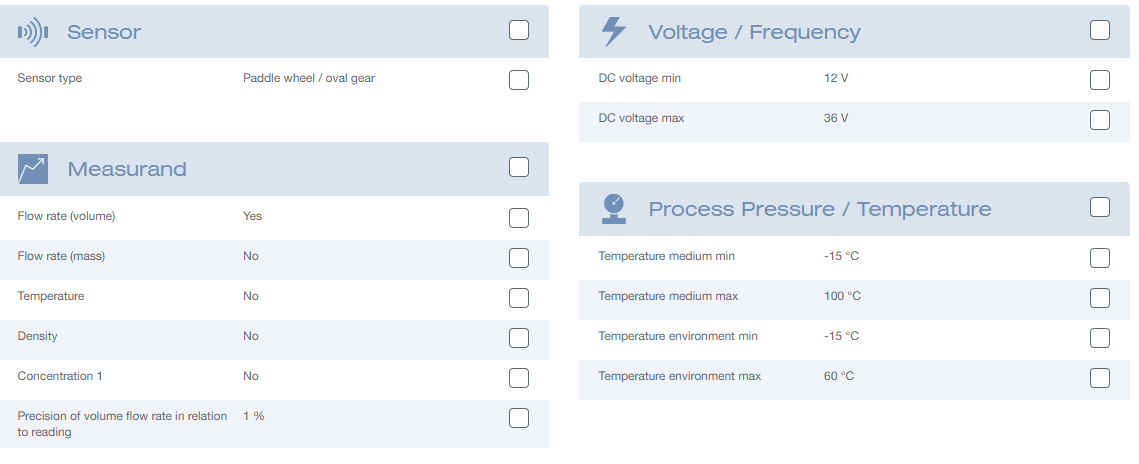Image resolution: width=1139 pixels, height=464 pixels.
Task: Enable the Flow rate (volume) checkbox
Action: (519, 218)
